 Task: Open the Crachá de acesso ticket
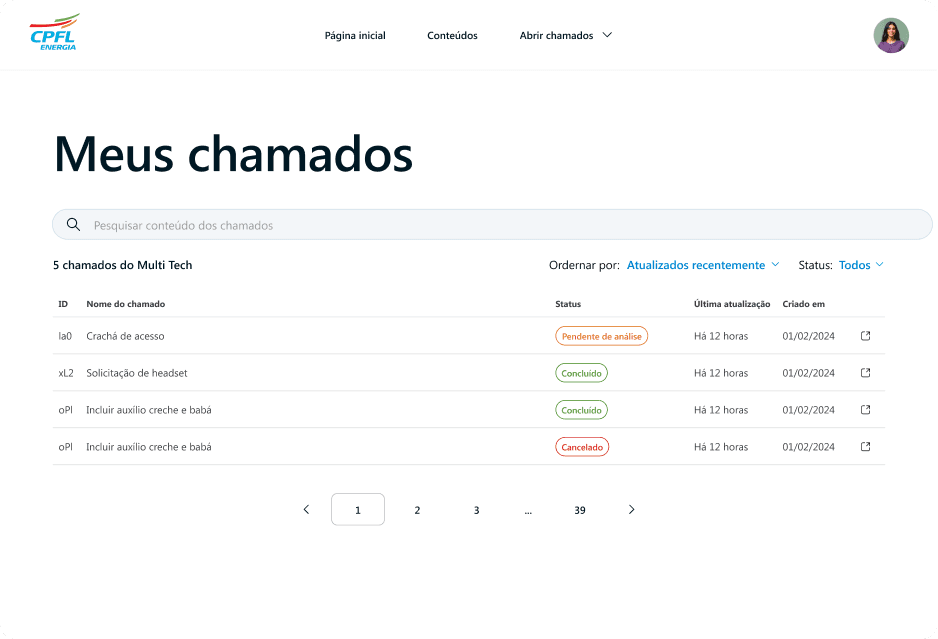coord(125,336)
